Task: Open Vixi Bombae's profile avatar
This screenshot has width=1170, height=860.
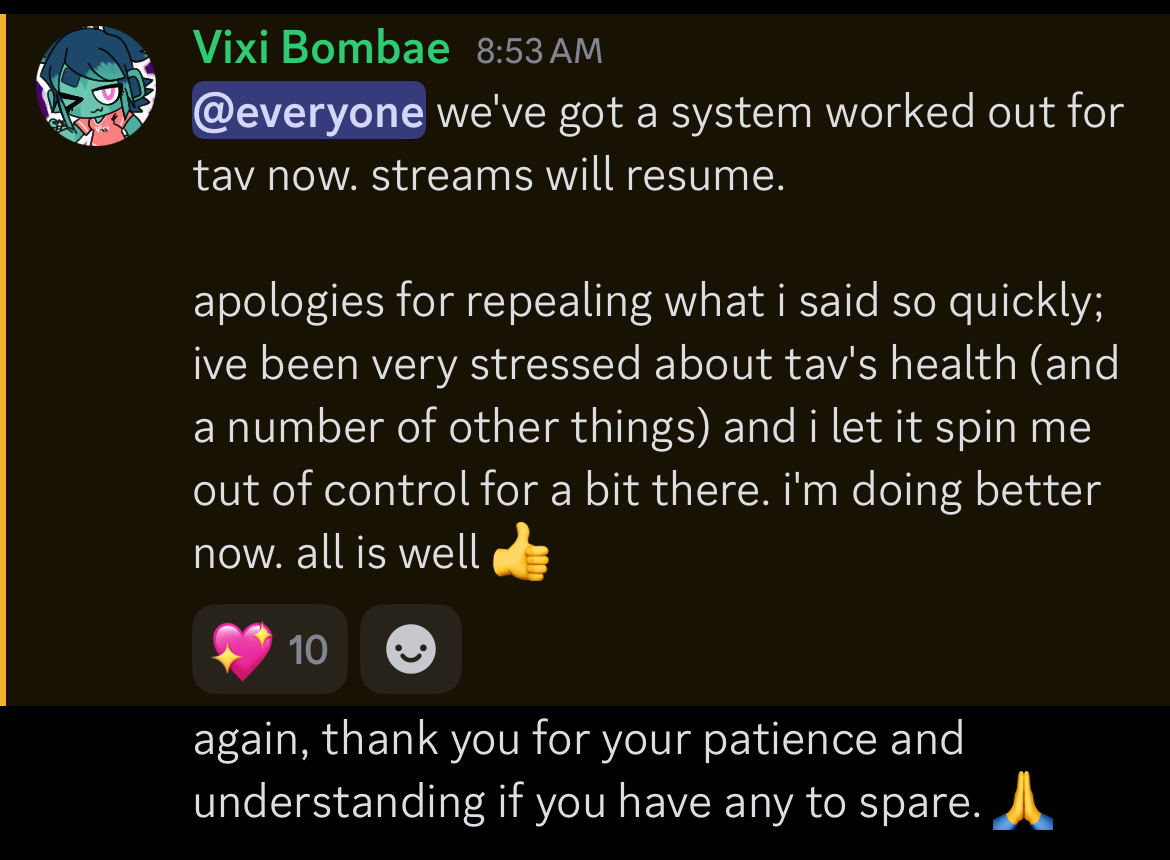Action: pyautogui.click(x=96, y=86)
